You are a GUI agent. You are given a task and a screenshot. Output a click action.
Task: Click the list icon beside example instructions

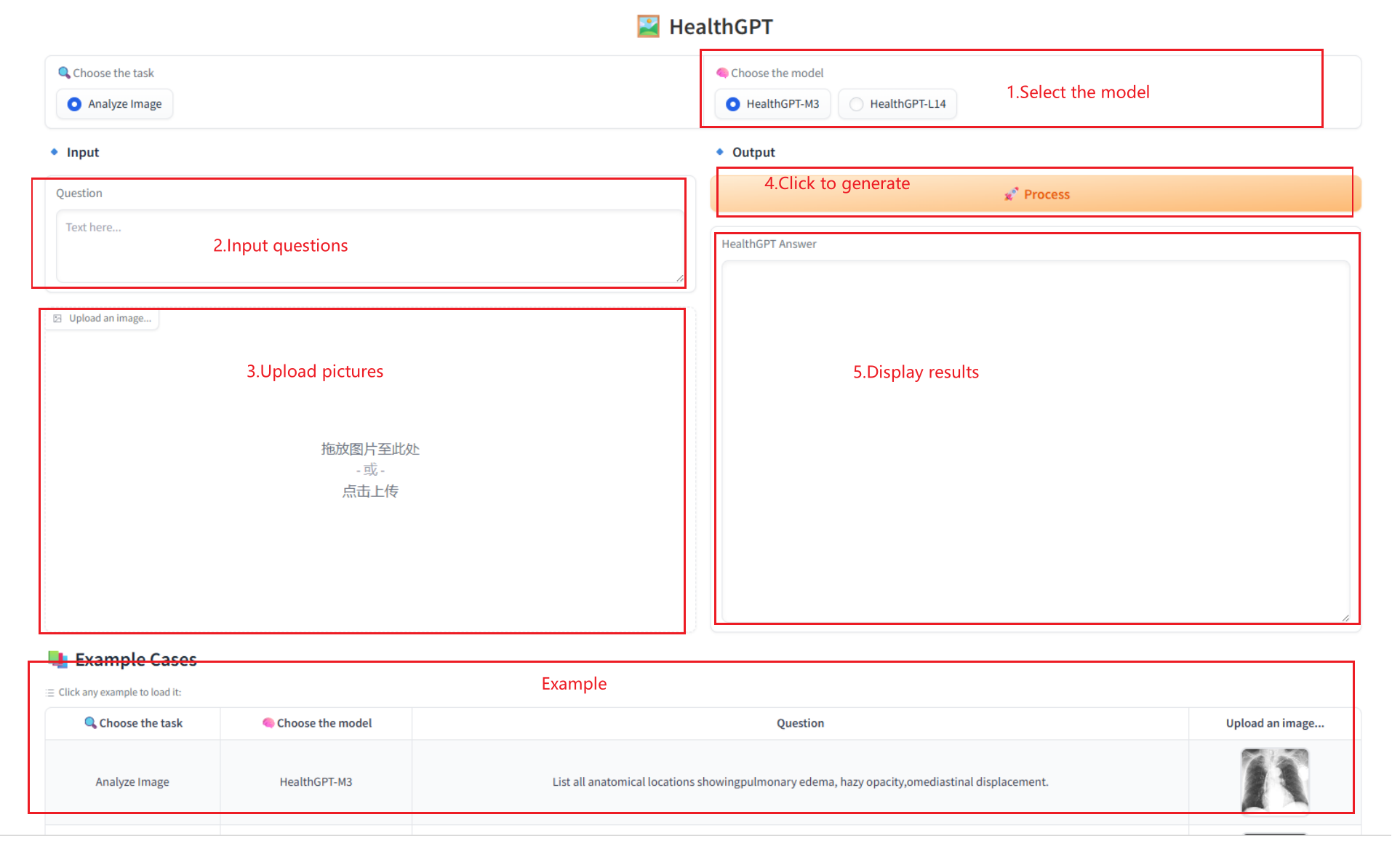click(x=50, y=693)
